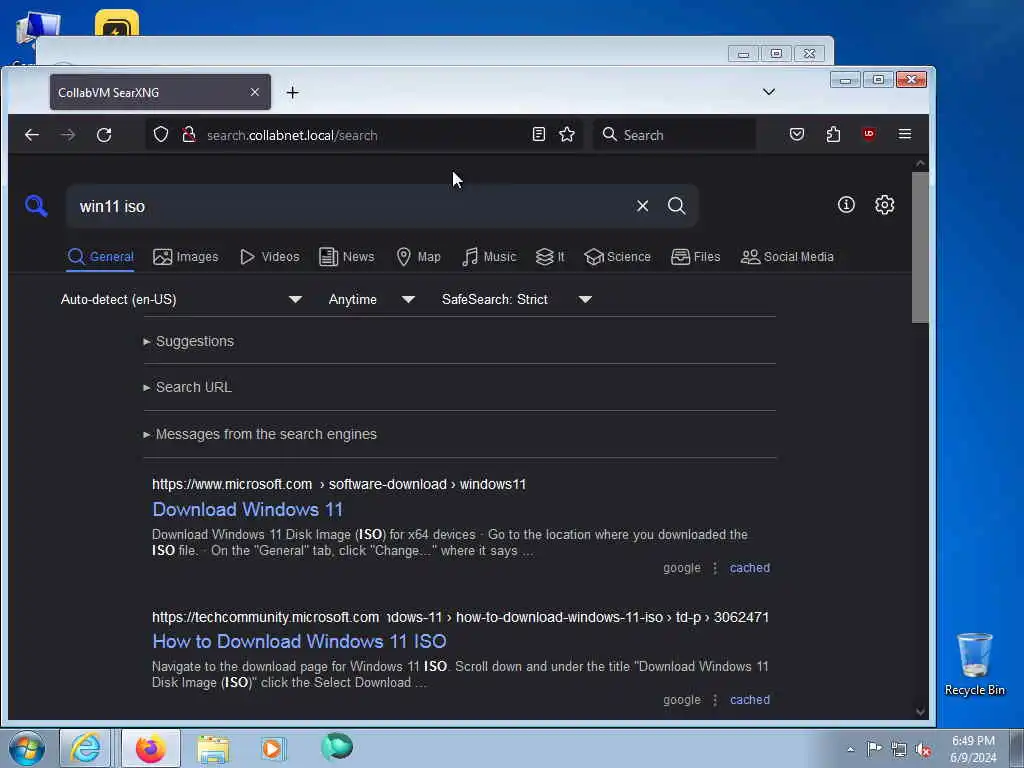The width and height of the screenshot is (1024, 768).
Task: Open SearXNG preferences gear icon
Action: [x=884, y=205]
